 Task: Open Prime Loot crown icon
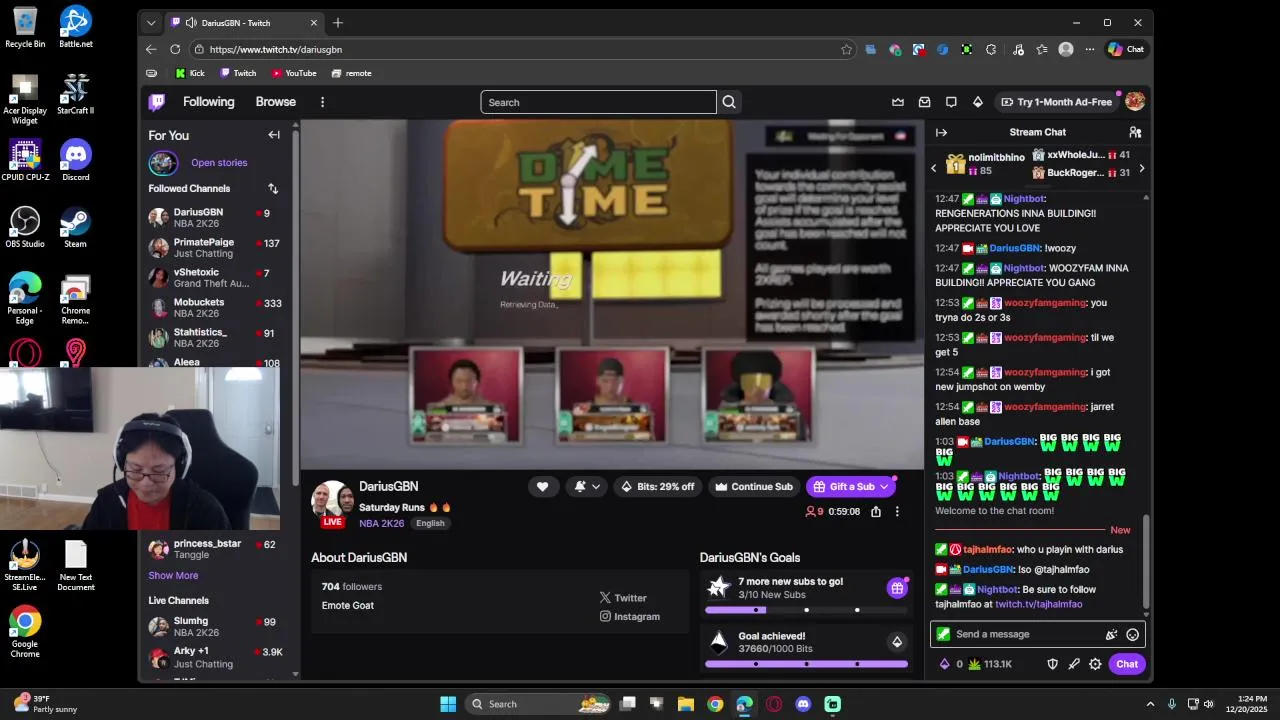(x=898, y=102)
